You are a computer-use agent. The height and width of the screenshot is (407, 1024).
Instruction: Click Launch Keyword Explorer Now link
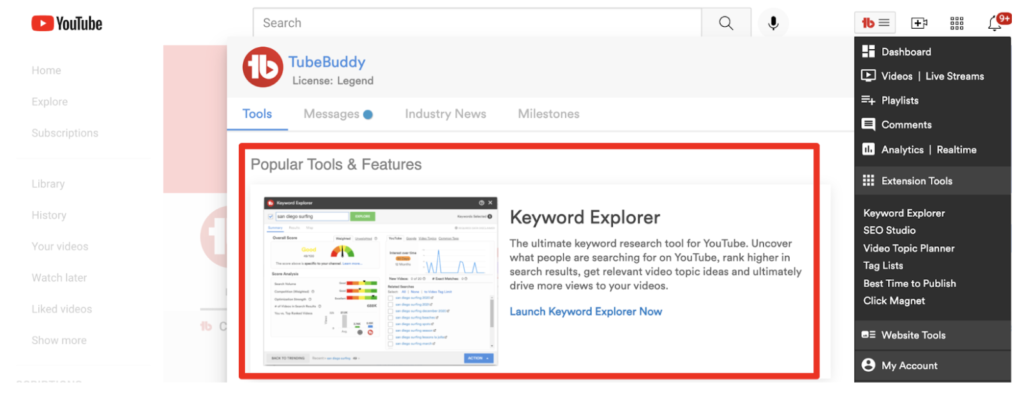pyautogui.click(x=586, y=312)
